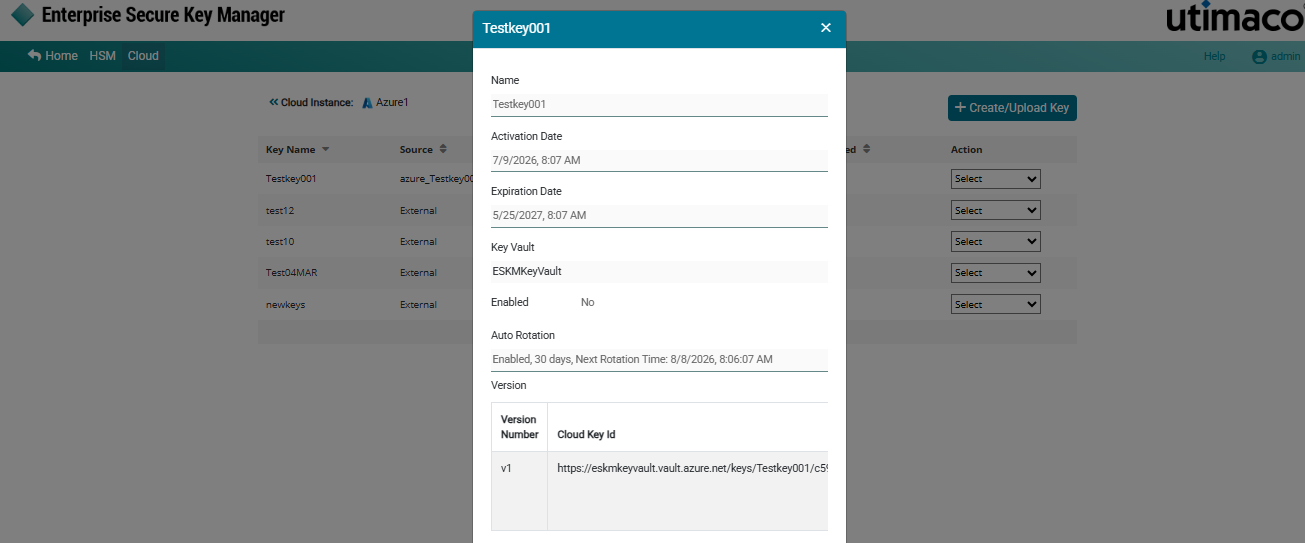Click the Expiration Date field

[x=659, y=215]
